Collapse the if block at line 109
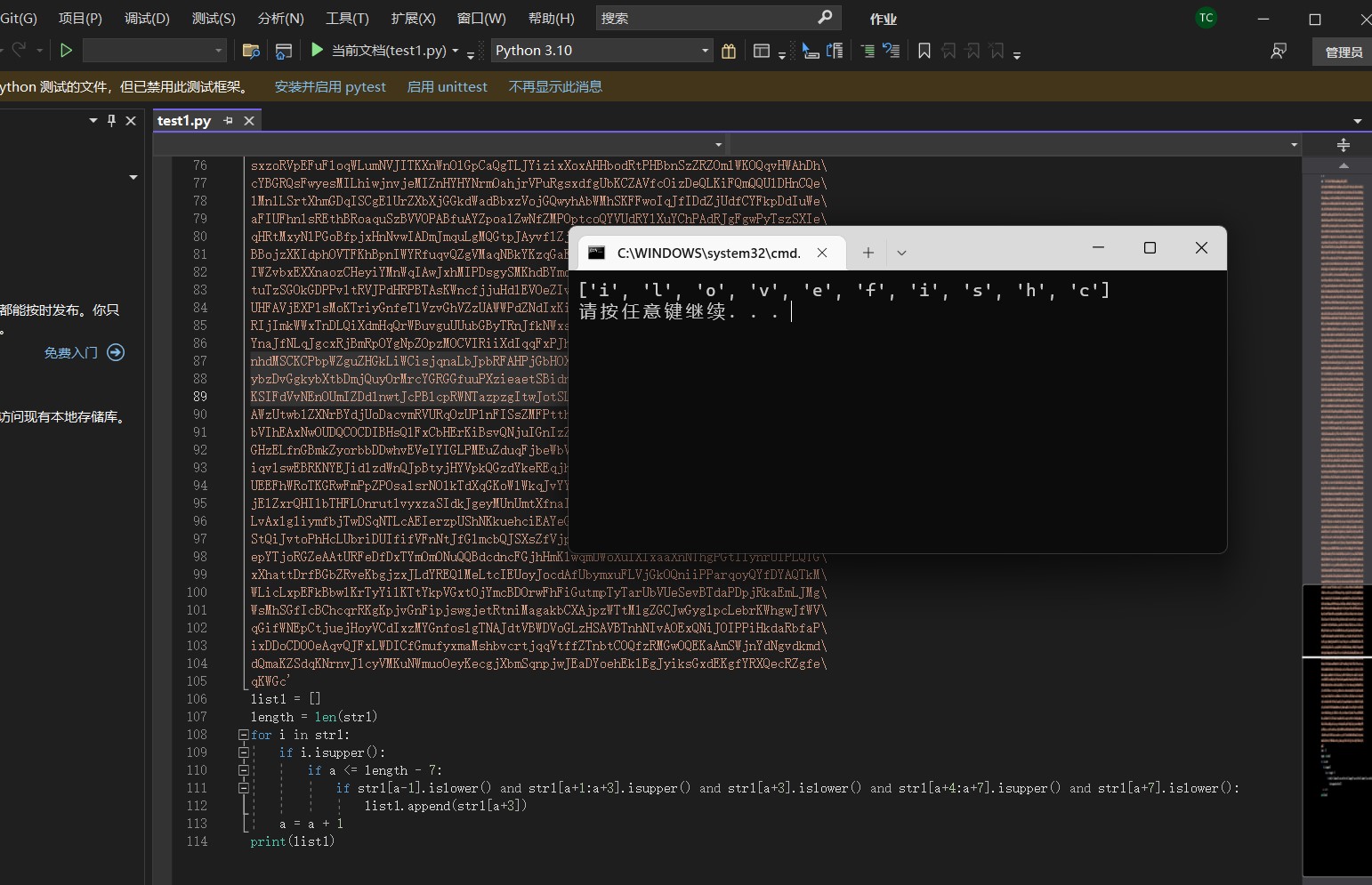This screenshot has width=1372, height=885. coord(243,752)
